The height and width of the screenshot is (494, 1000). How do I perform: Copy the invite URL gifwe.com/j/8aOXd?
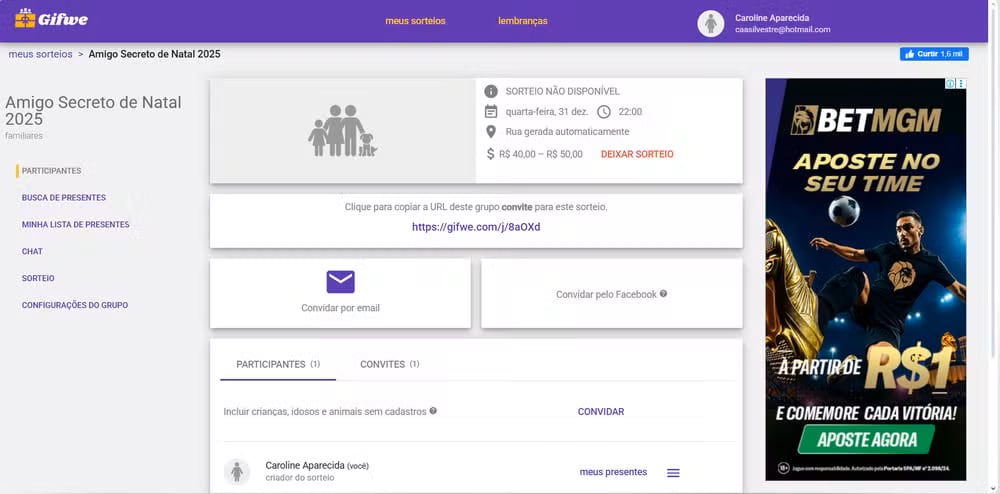click(x=476, y=227)
